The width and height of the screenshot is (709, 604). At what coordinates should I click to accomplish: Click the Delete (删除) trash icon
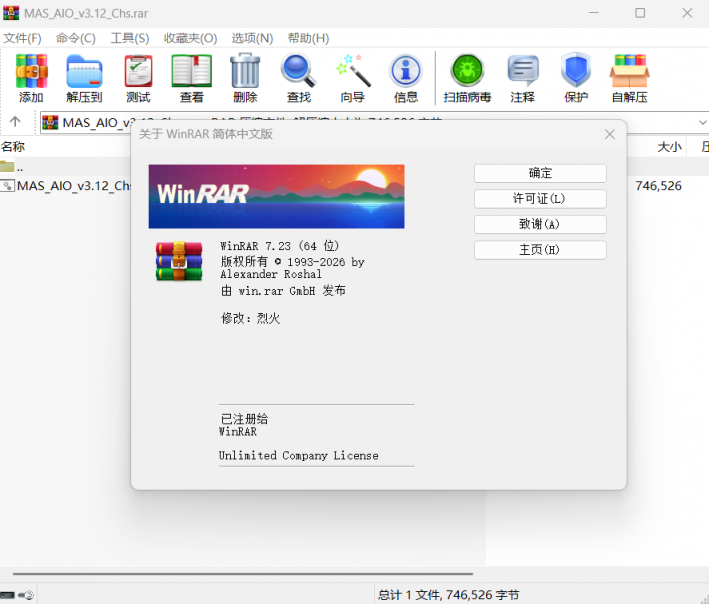point(245,78)
